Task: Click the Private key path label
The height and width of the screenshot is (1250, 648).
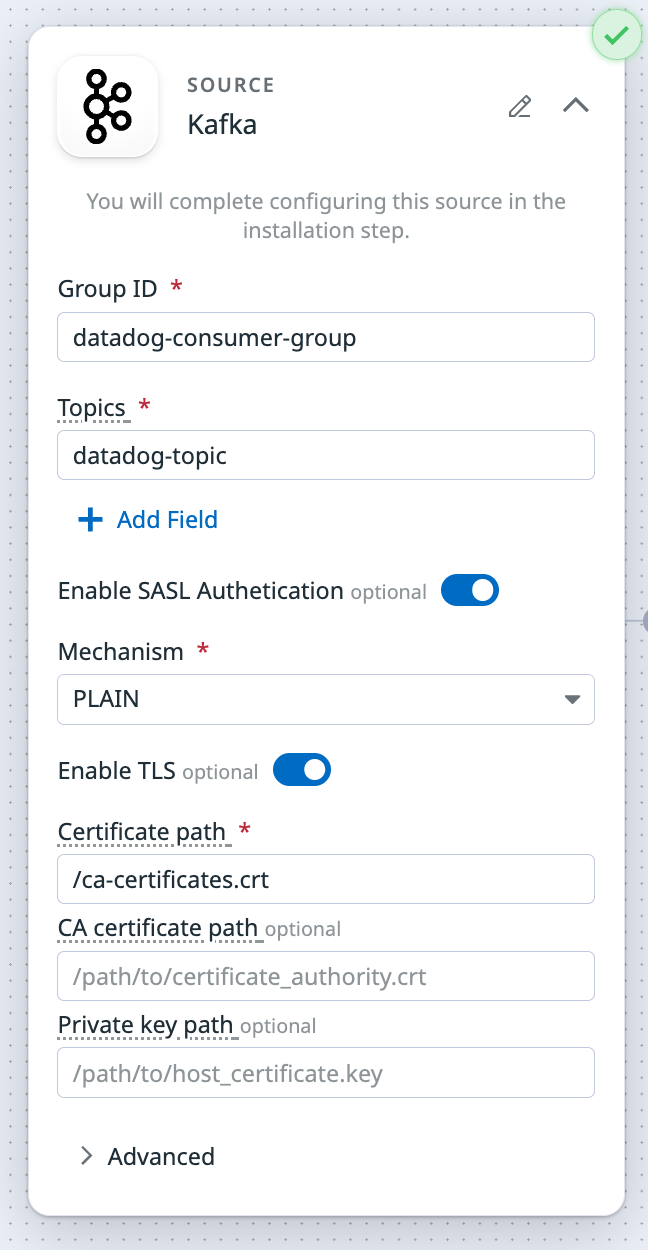Action: (145, 1025)
